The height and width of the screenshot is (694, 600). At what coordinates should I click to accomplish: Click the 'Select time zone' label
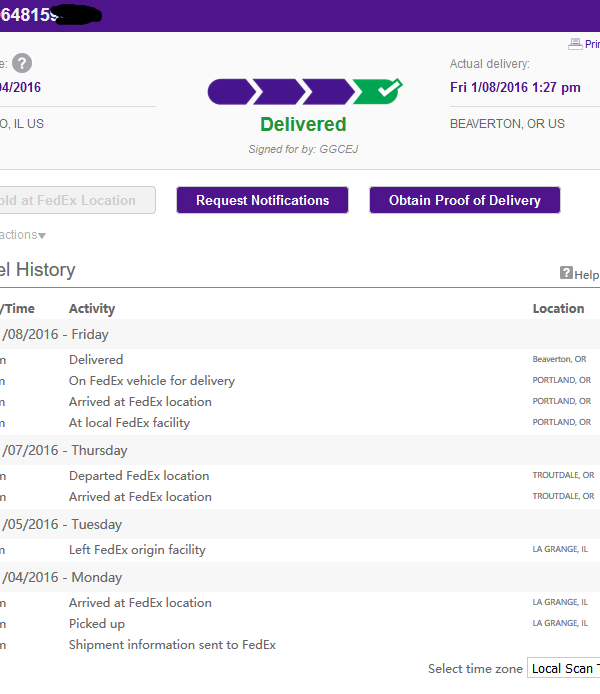pyautogui.click(x=475, y=669)
